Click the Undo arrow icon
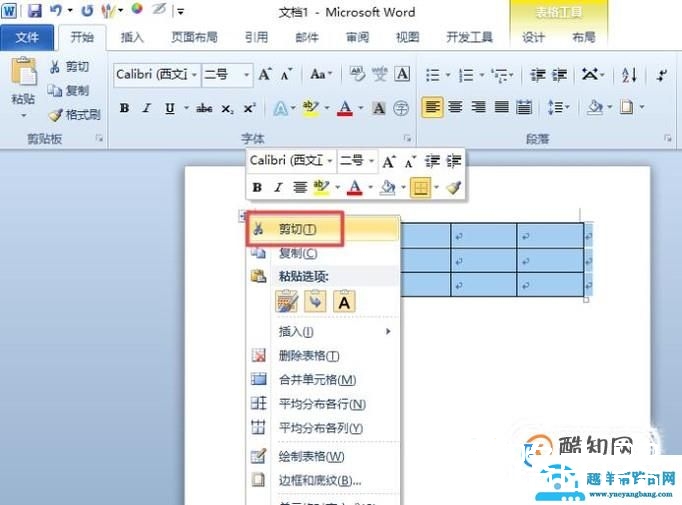 [56, 10]
